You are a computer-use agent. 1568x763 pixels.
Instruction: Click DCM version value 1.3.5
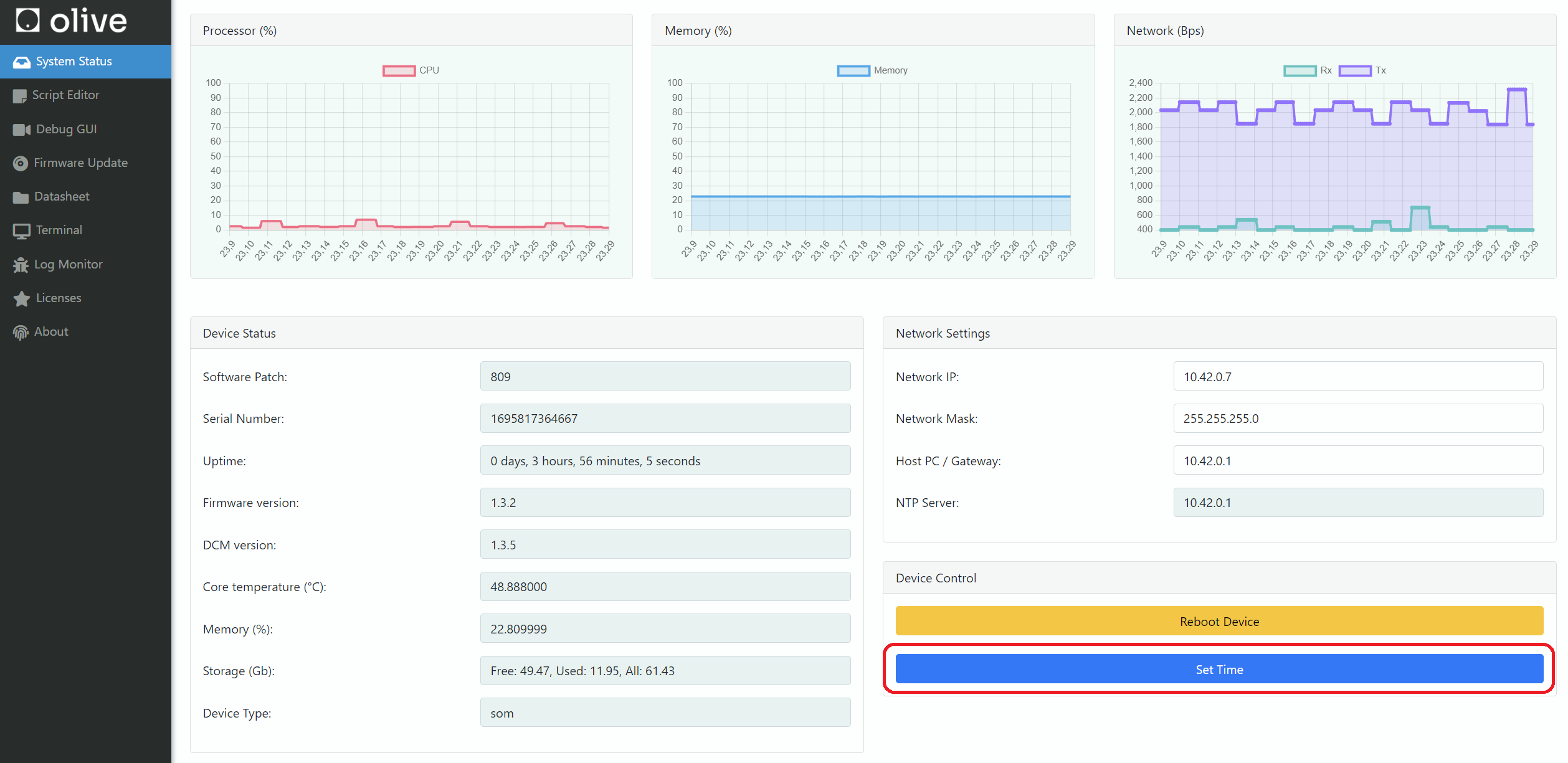(x=665, y=544)
